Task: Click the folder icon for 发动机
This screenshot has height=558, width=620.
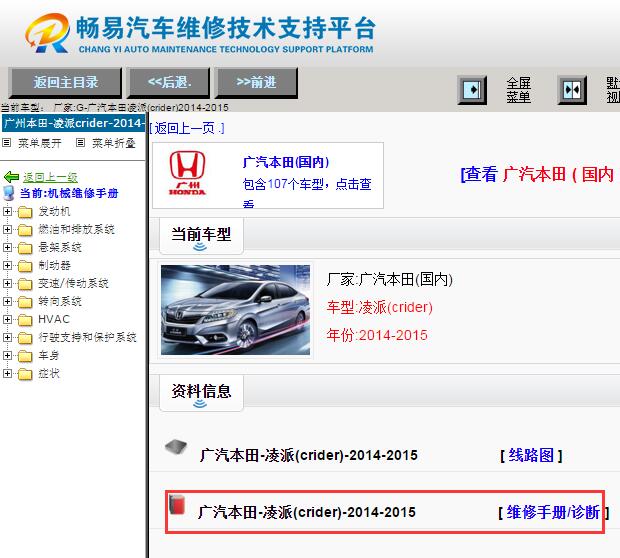Action: [25, 212]
